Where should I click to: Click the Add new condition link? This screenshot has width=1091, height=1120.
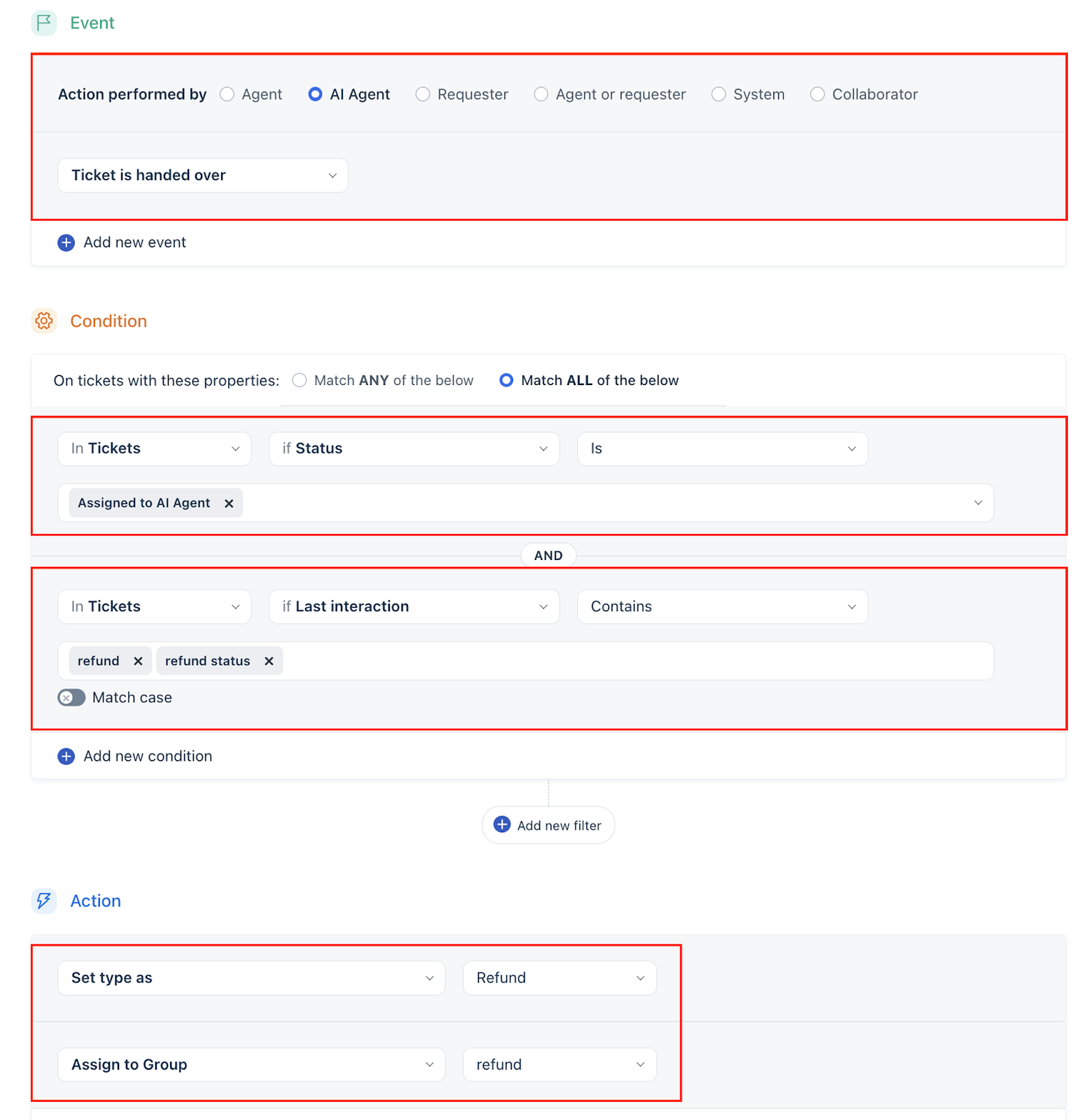(148, 757)
